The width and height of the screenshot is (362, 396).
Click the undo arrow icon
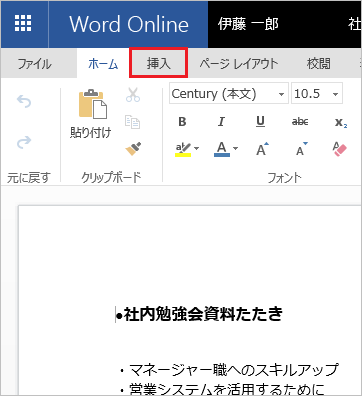[24, 101]
